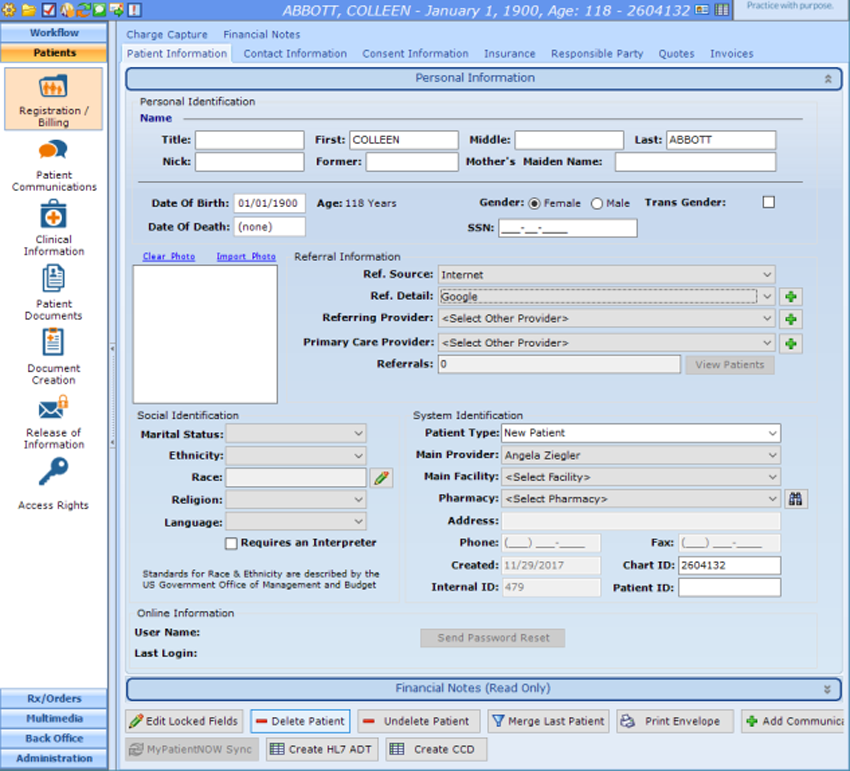
Task: Open pharmacy search using the binoculars icon
Action: click(x=796, y=498)
